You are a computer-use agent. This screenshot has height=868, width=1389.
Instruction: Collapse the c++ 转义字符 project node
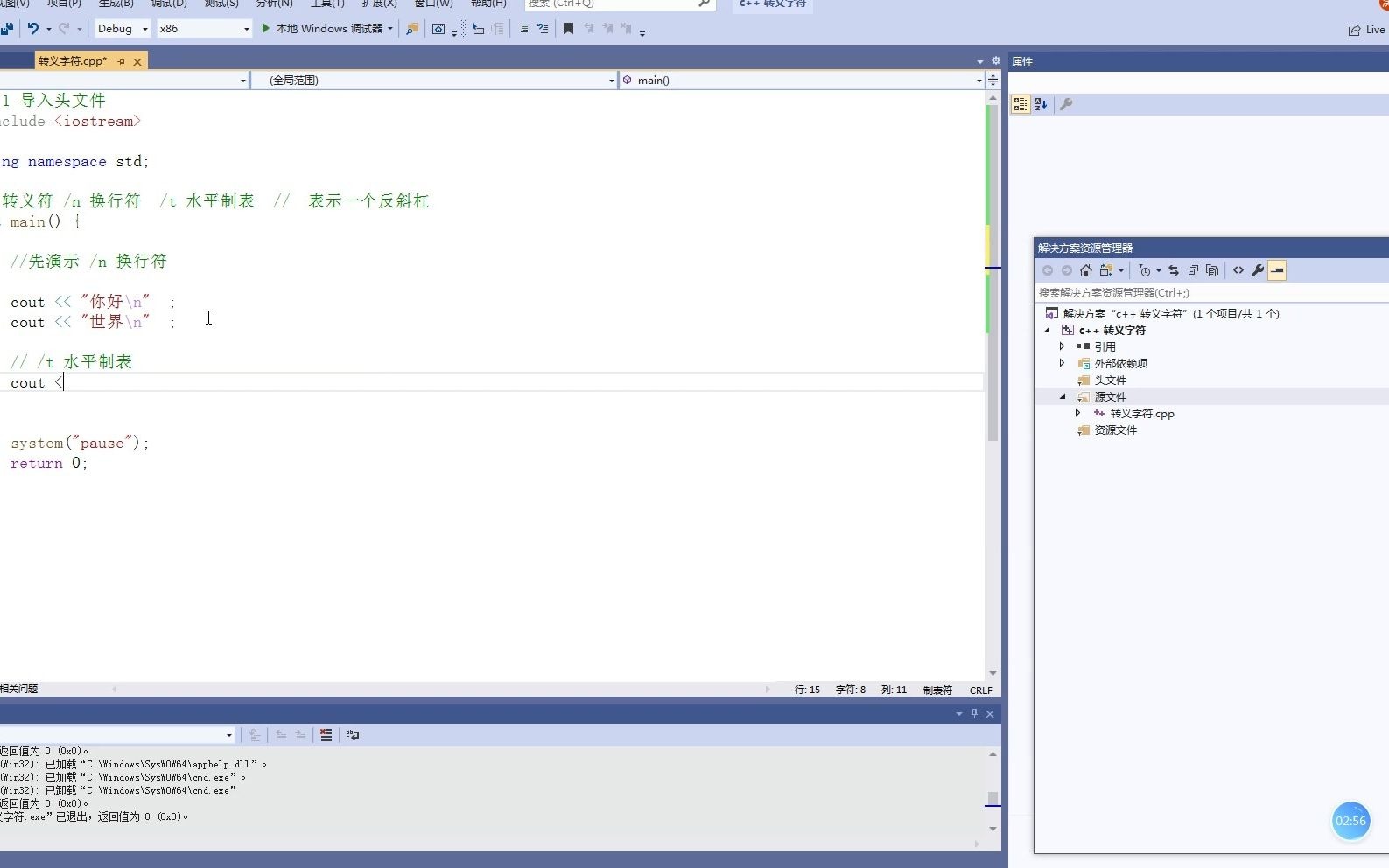1047,331
